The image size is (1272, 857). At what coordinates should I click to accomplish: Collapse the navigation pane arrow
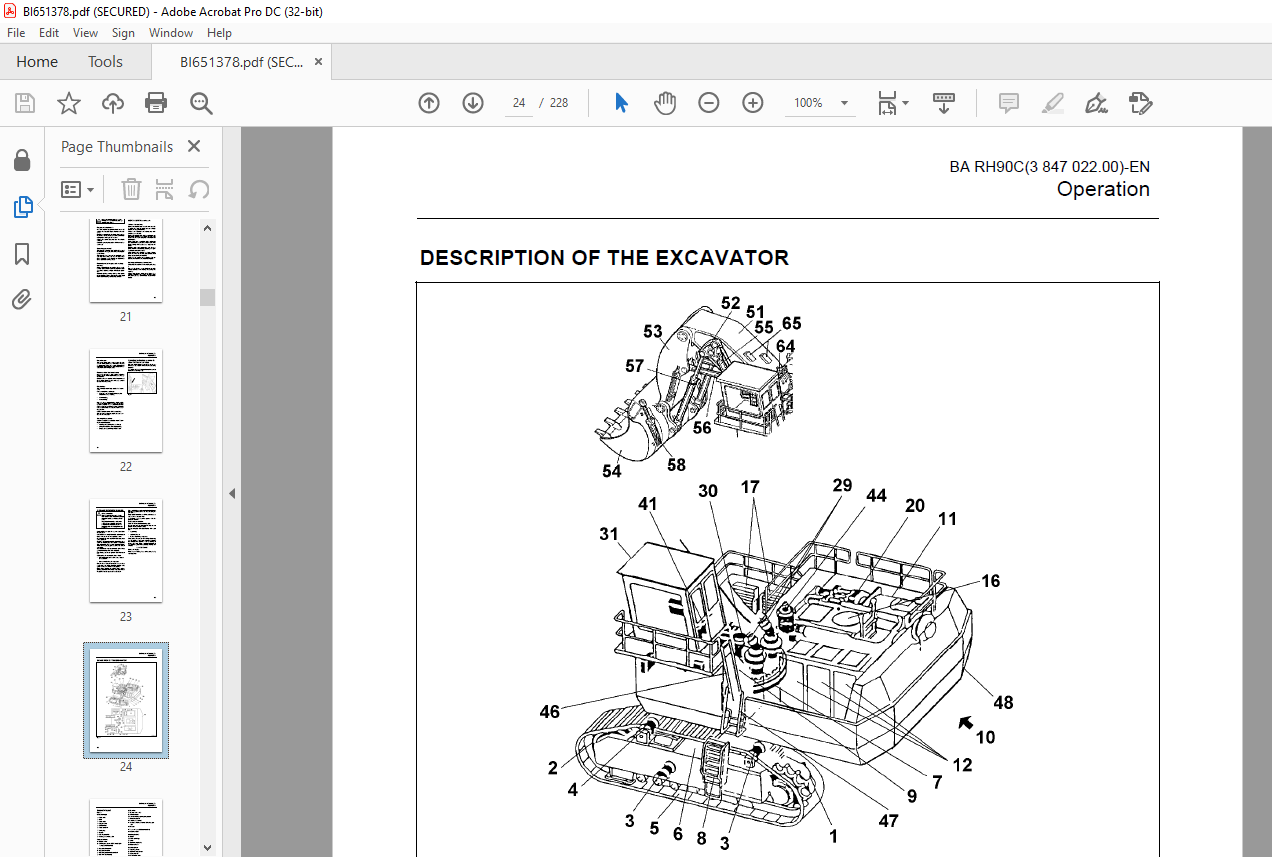point(232,493)
